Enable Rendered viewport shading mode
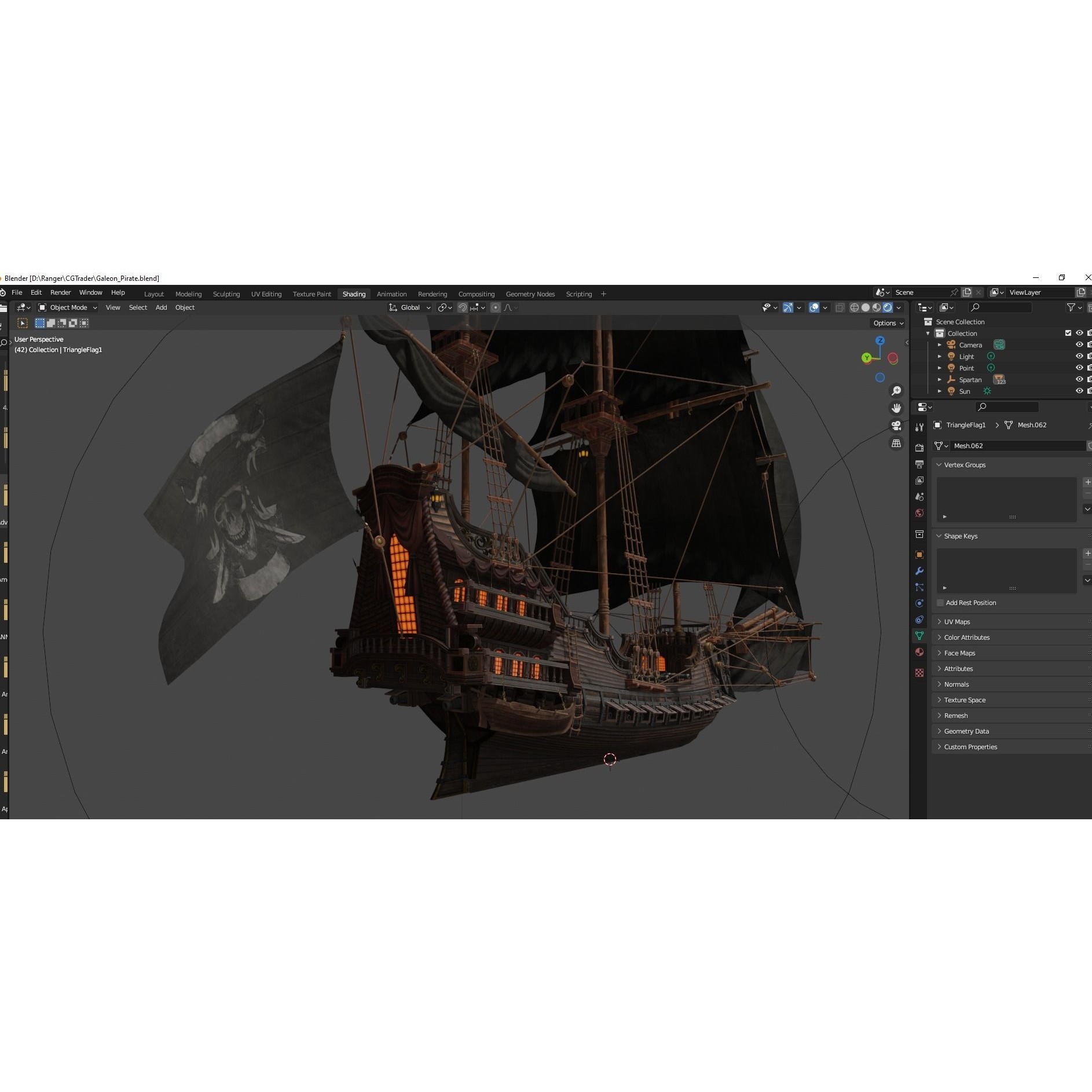This screenshot has height=1092, width=1092. point(888,307)
